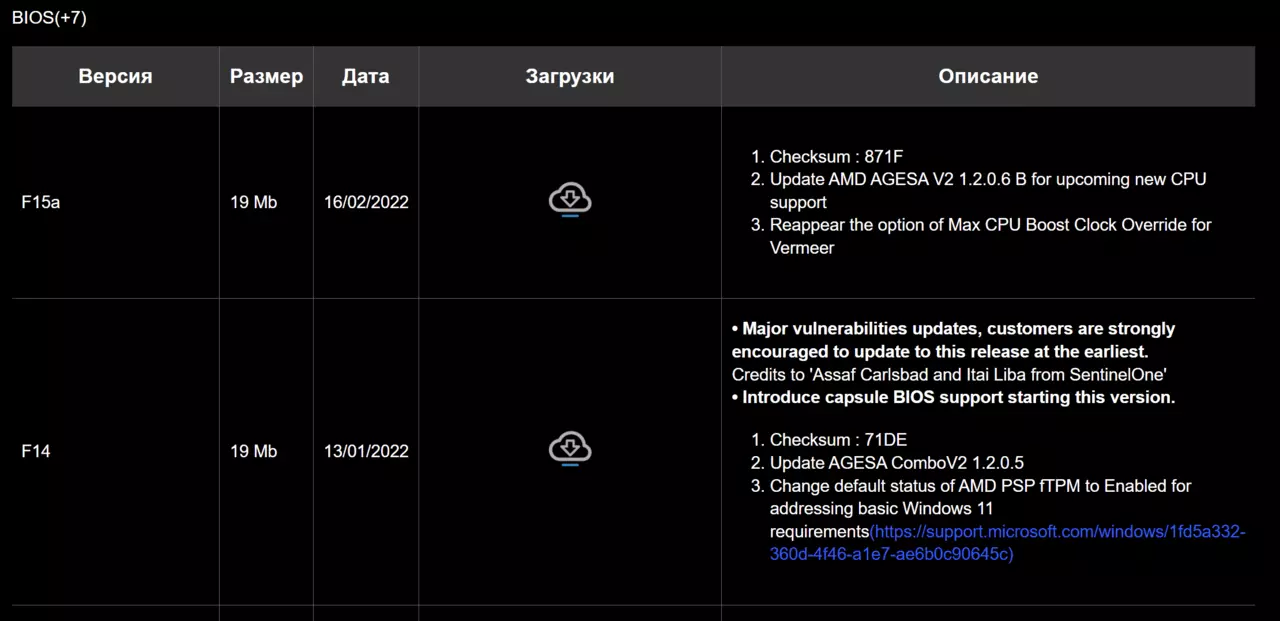The width and height of the screenshot is (1280, 621).
Task: Select the Описание column header
Action: pos(987,77)
